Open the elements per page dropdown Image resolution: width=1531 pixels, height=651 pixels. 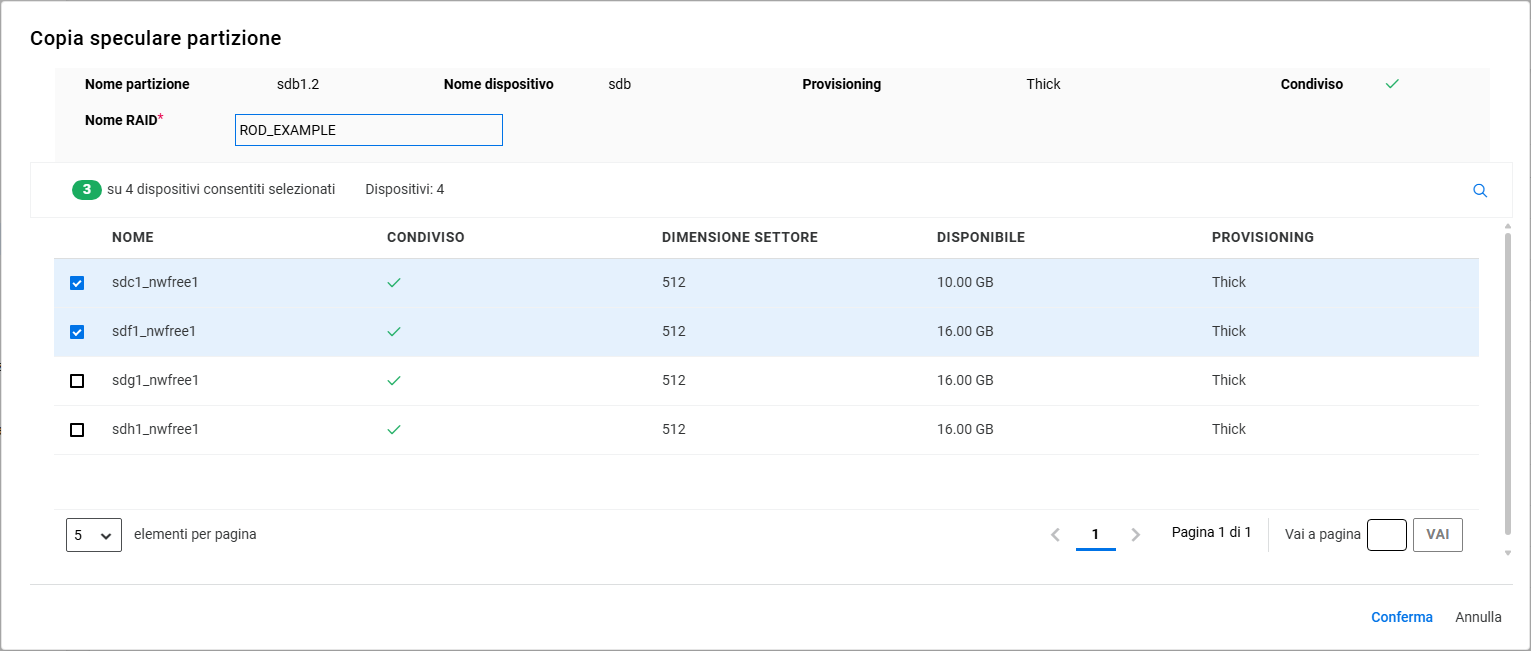(94, 535)
